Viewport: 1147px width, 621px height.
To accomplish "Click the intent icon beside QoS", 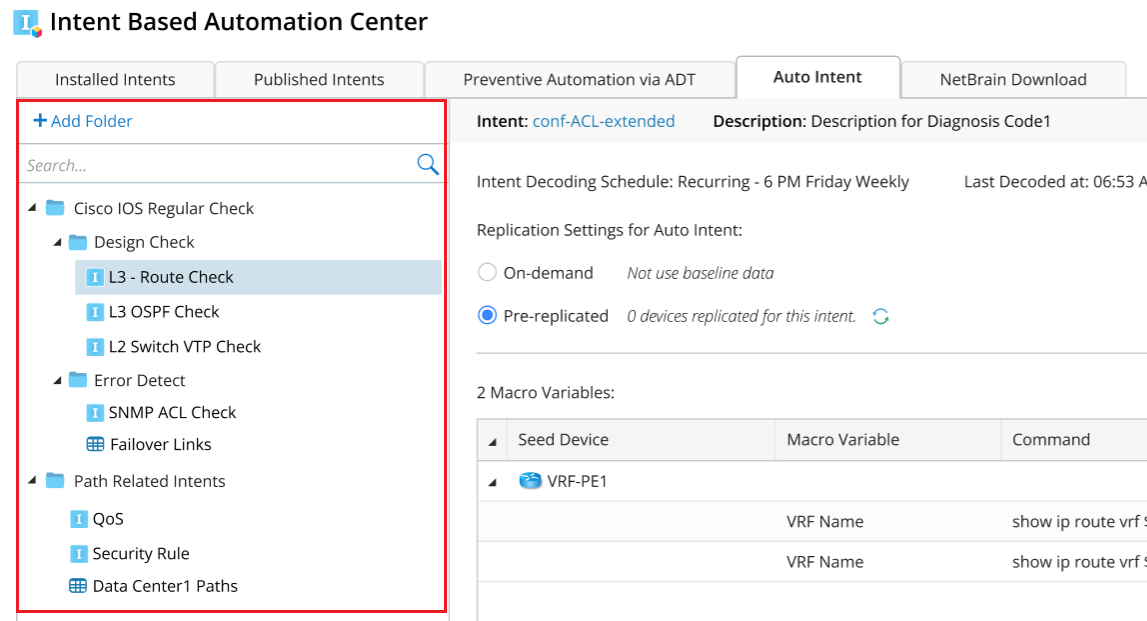I will tap(78, 519).
